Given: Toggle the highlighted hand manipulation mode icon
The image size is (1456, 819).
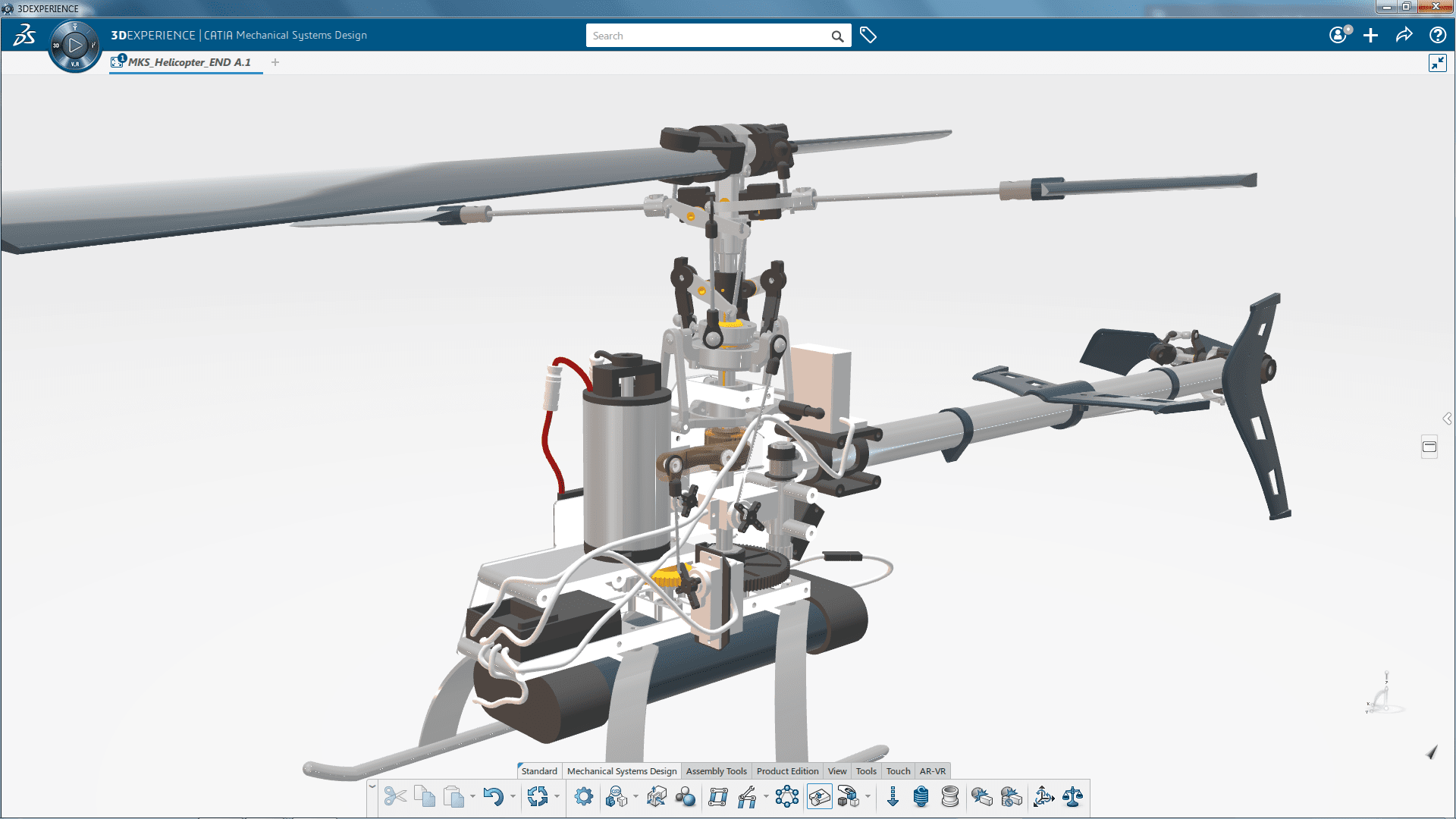Looking at the screenshot, I should (819, 797).
